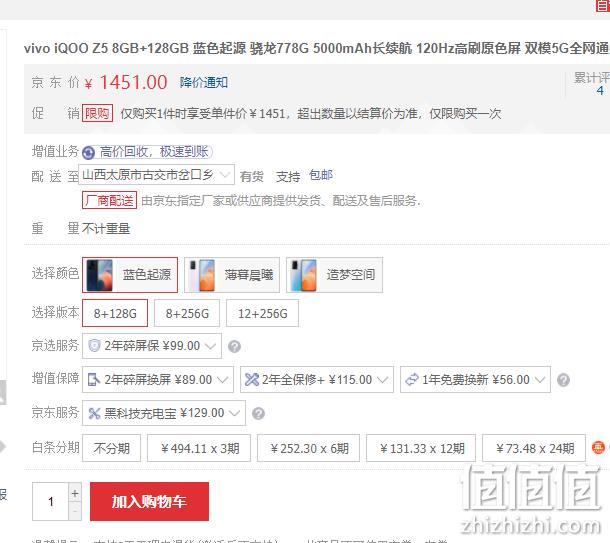Choose the 12+256G version
Screen dimensions: 610x543
(263, 313)
